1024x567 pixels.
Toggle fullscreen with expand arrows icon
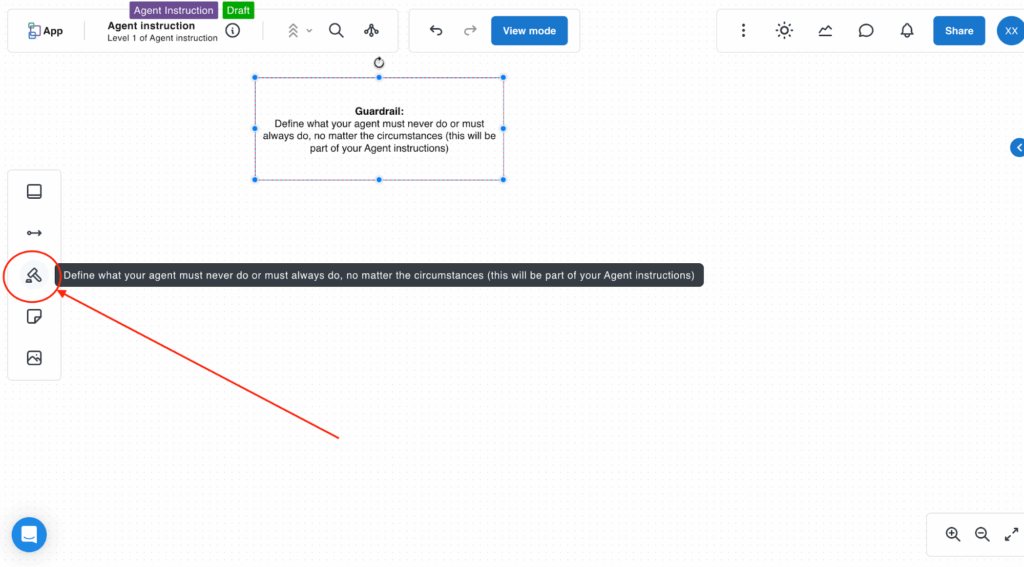point(1011,534)
